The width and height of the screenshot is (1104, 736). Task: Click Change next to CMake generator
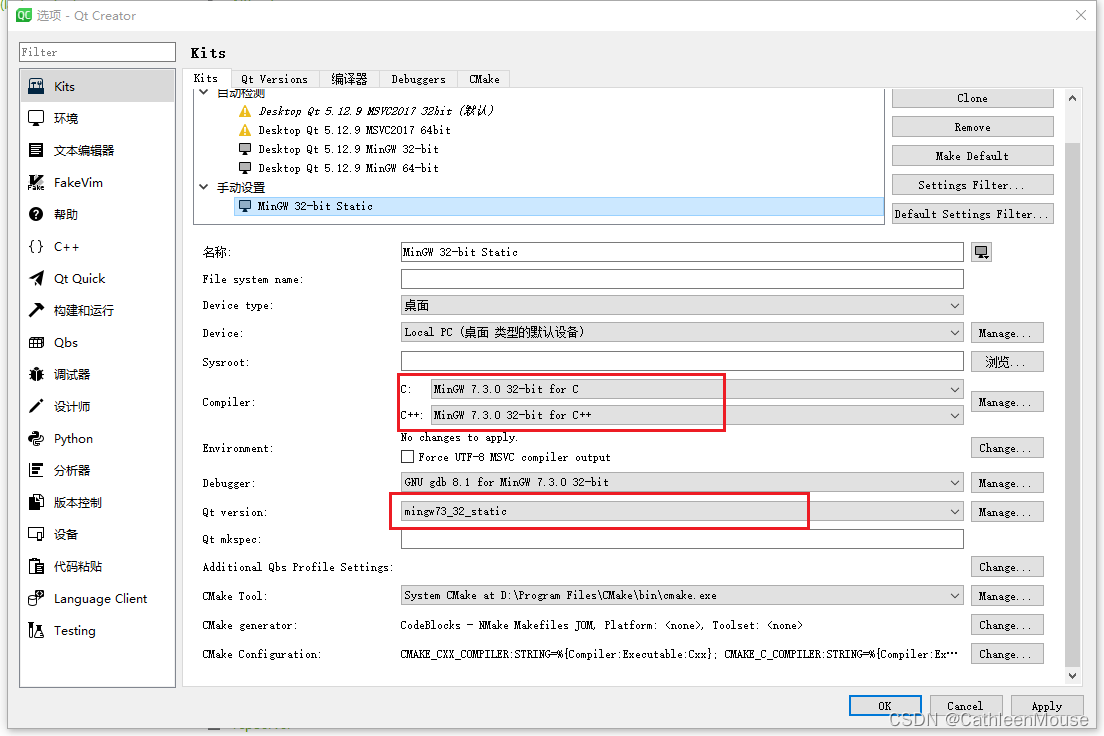(x=1007, y=625)
